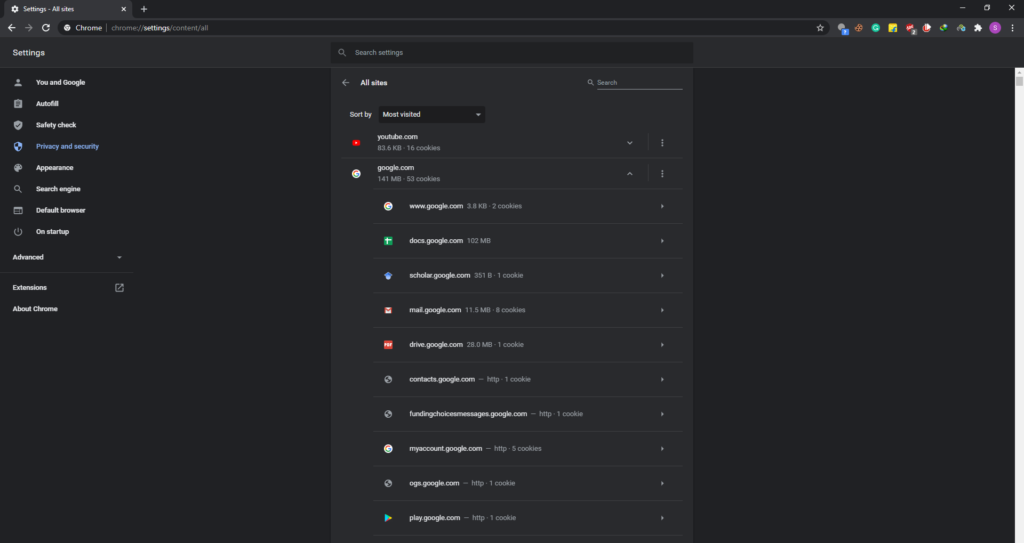The image size is (1024, 543).
Task: Reload the page with the refresh icon
Action: click(x=46, y=28)
